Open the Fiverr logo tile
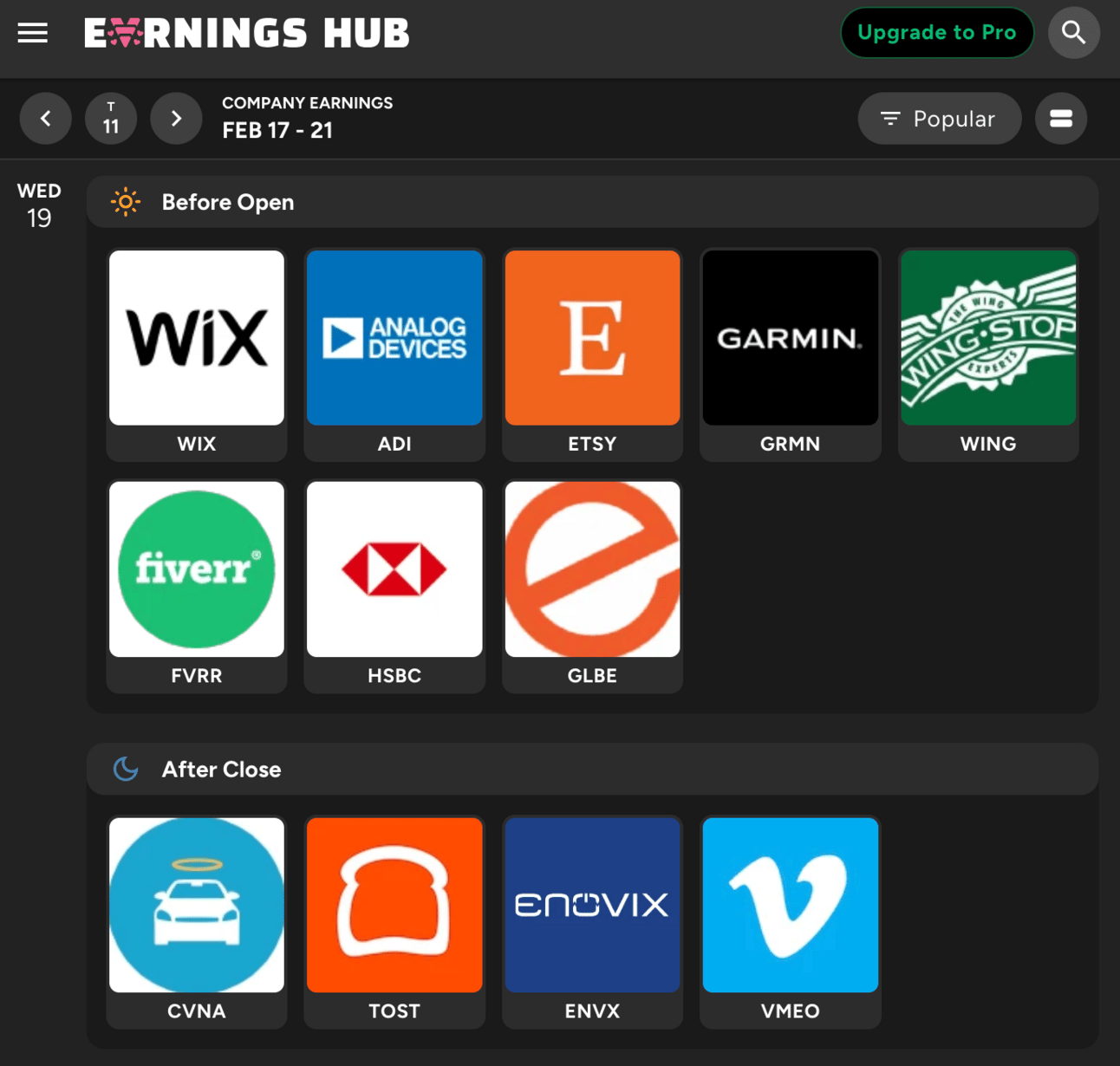This screenshot has width=1120, height=1066. pyautogui.click(x=197, y=569)
